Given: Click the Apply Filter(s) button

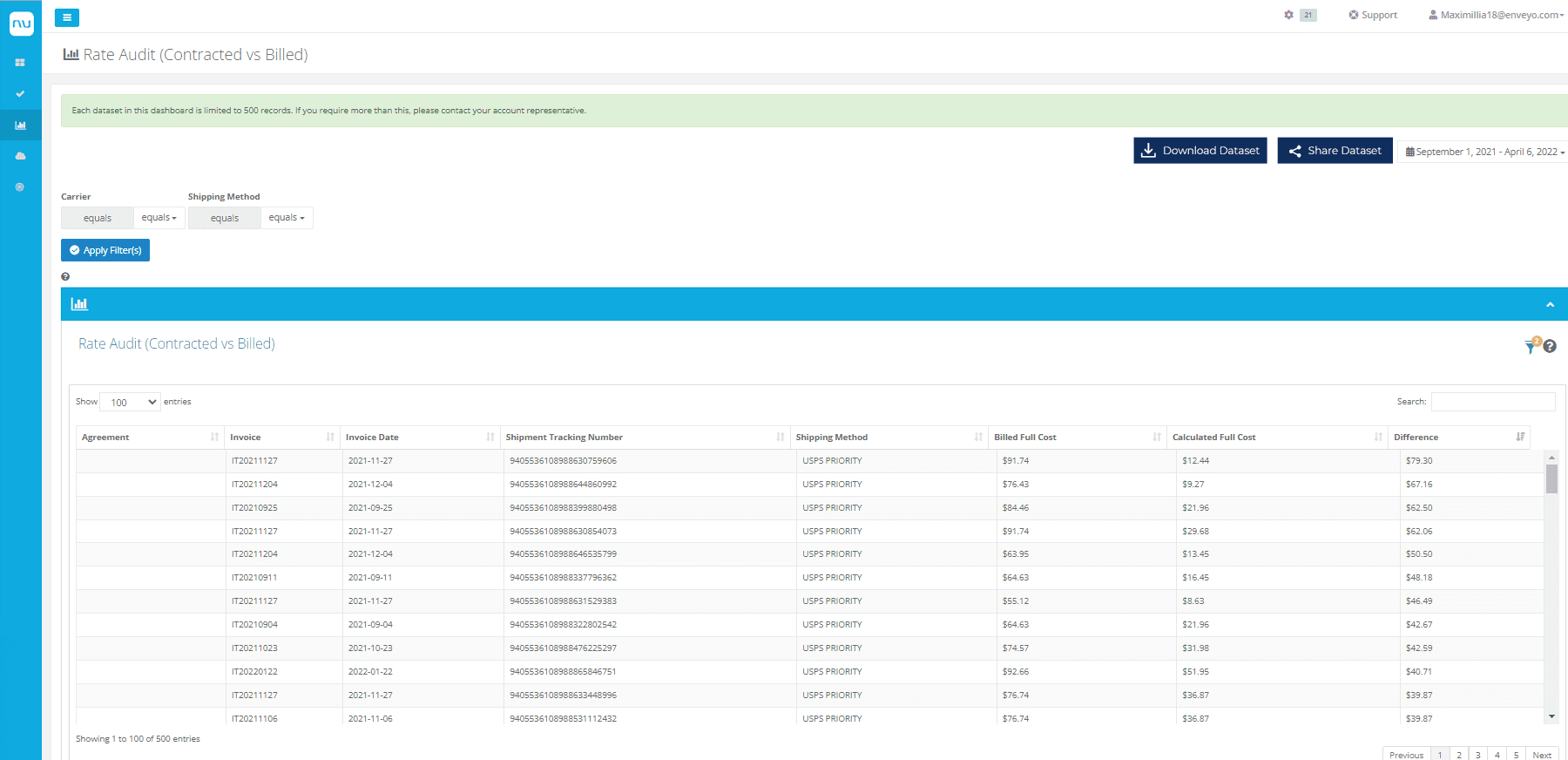Looking at the screenshot, I should [105, 250].
